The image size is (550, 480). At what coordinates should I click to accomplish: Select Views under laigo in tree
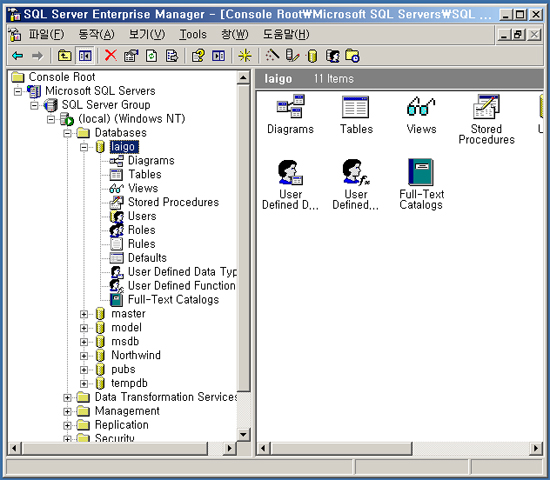pyautogui.click(x=143, y=188)
